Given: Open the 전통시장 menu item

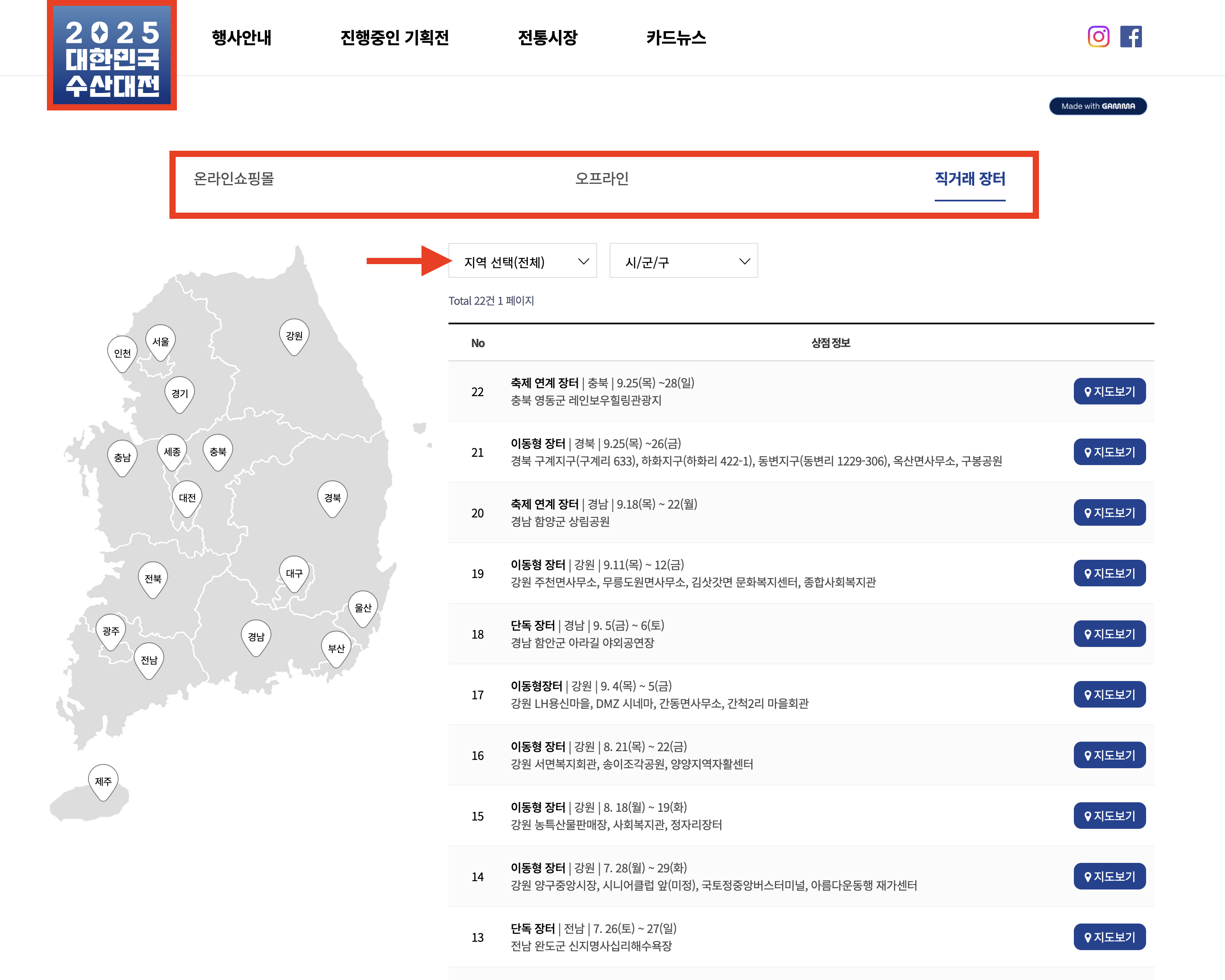Looking at the screenshot, I should pos(547,37).
